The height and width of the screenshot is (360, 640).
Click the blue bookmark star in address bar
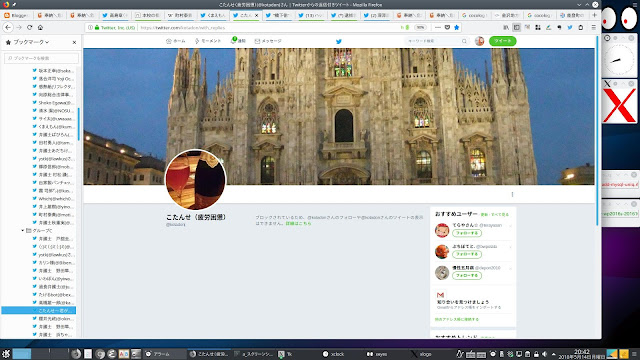(x=457, y=27)
